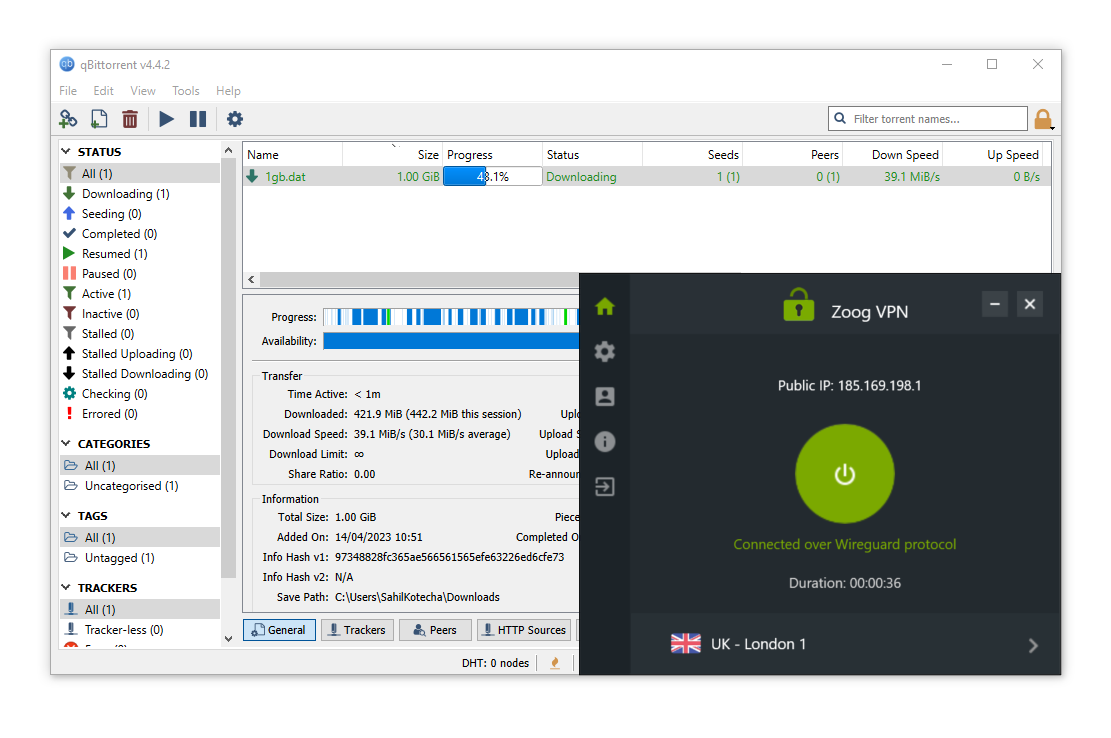This screenshot has height=738, width=1111.
Task: Open the Help menu
Action: pos(228,91)
